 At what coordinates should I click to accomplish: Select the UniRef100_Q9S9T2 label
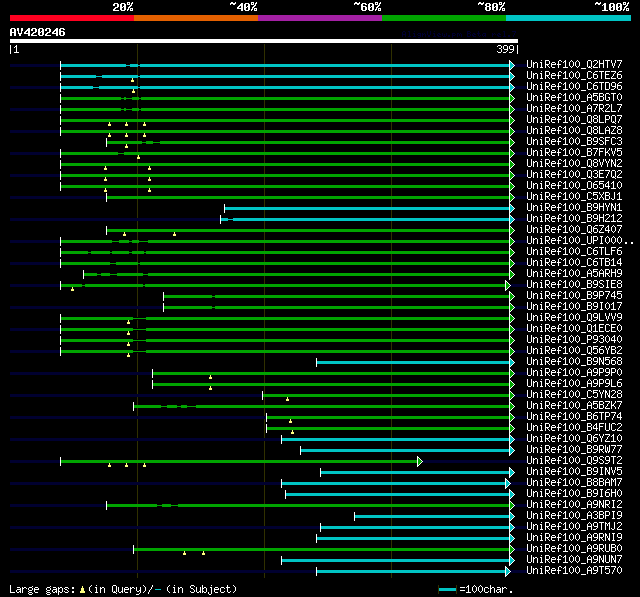[x=574, y=461]
